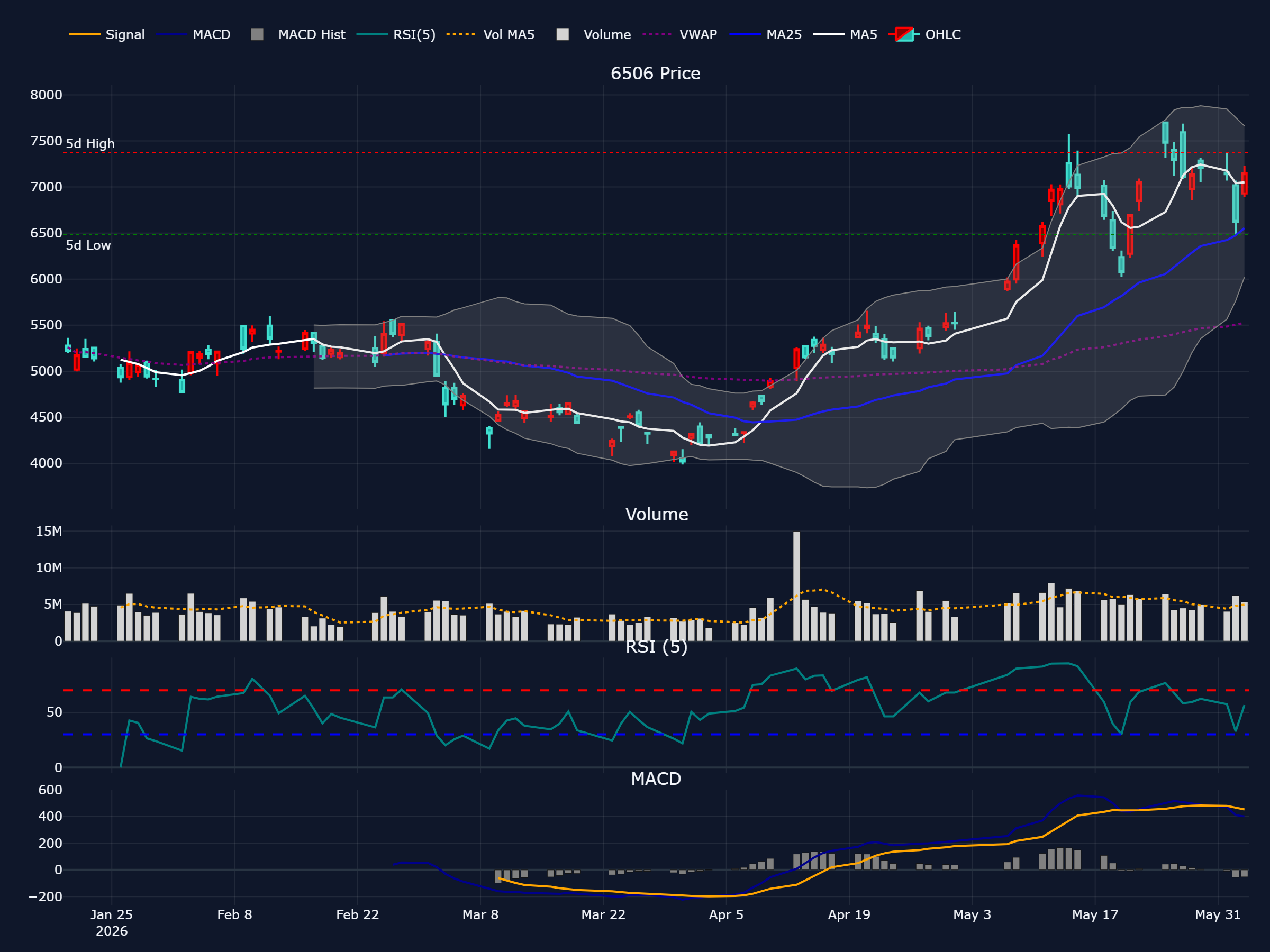Click the 8000 price axis label
The height and width of the screenshot is (952, 1270).
pos(46,95)
